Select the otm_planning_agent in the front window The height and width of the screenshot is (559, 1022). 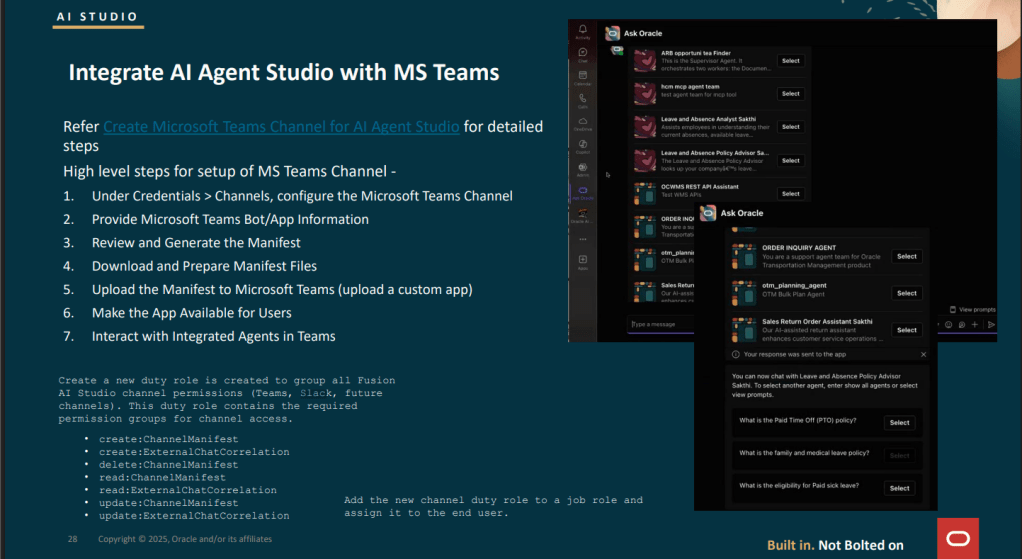[906, 293]
